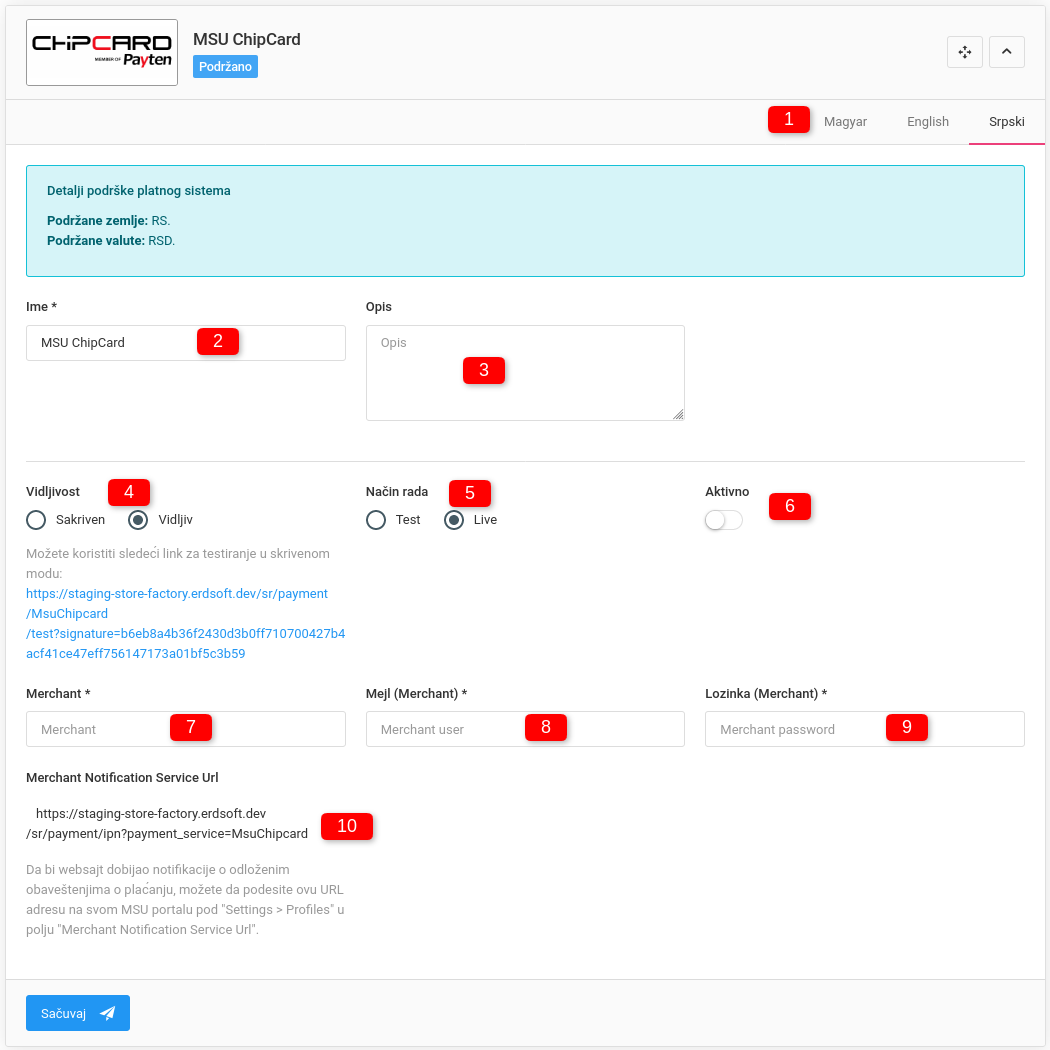Viewport: 1050px width, 1050px height.
Task: Click the Sačuvaj save button
Action: pyautogui.click(x=78, y=1013)
